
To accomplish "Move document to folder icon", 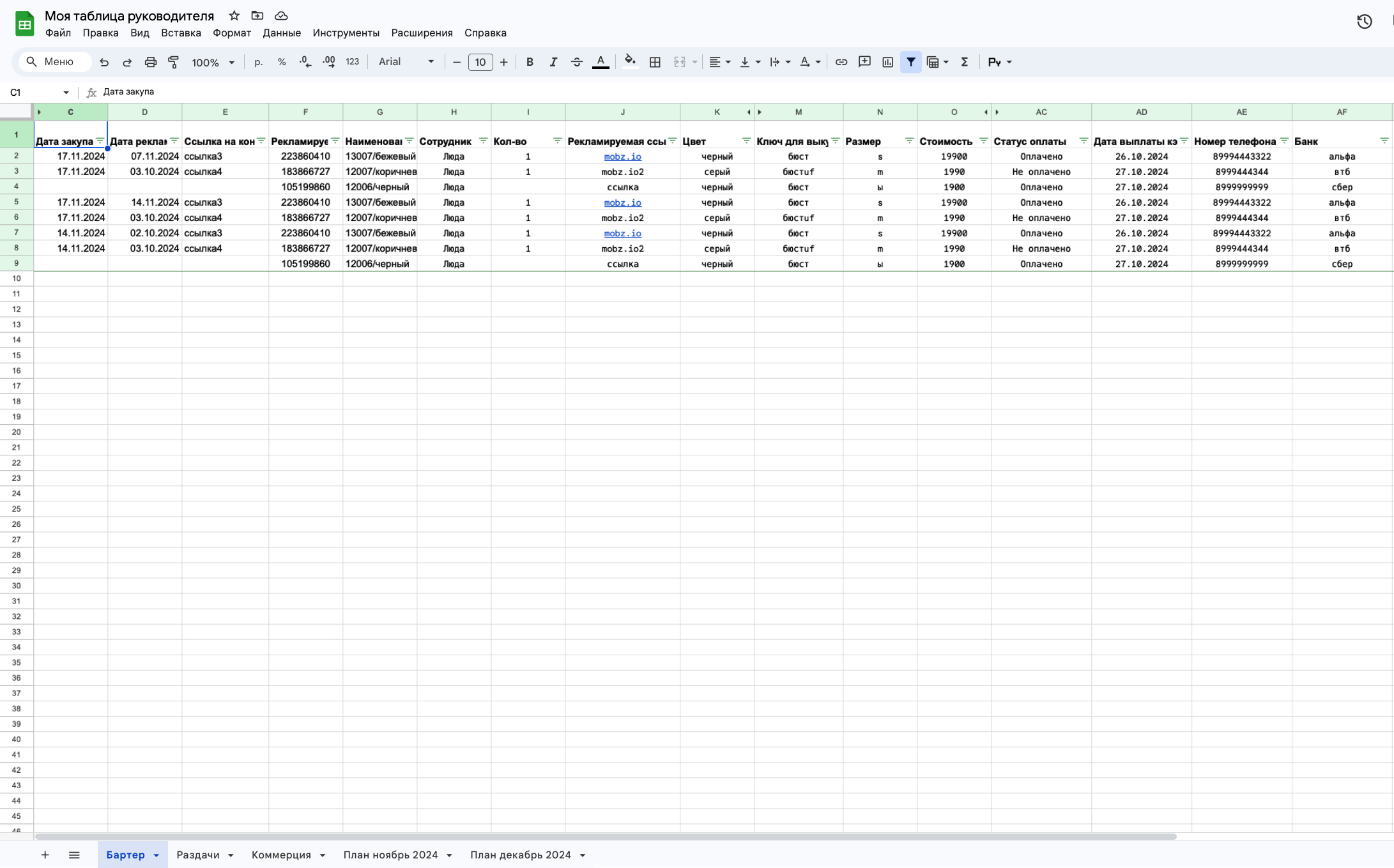I will click(257, 15).
